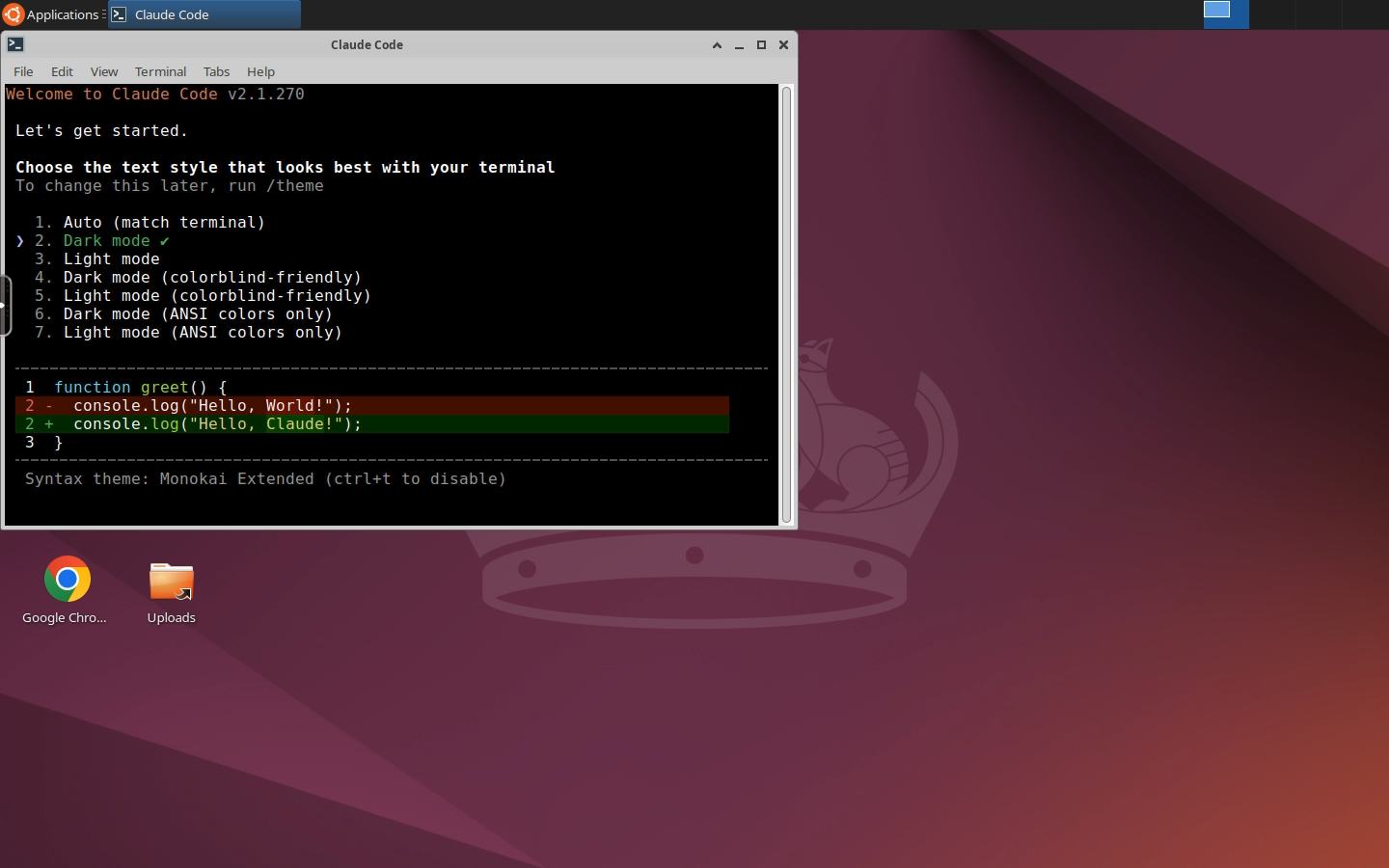Open the Terminal menu

(160, 71)
